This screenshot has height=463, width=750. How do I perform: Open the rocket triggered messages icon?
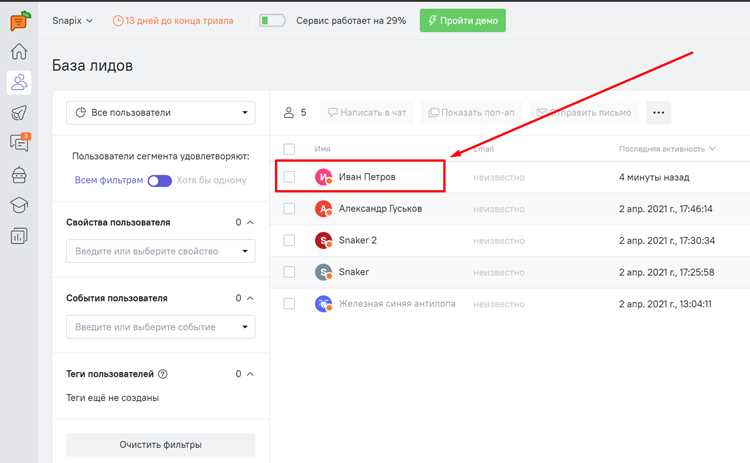point(19,113)
